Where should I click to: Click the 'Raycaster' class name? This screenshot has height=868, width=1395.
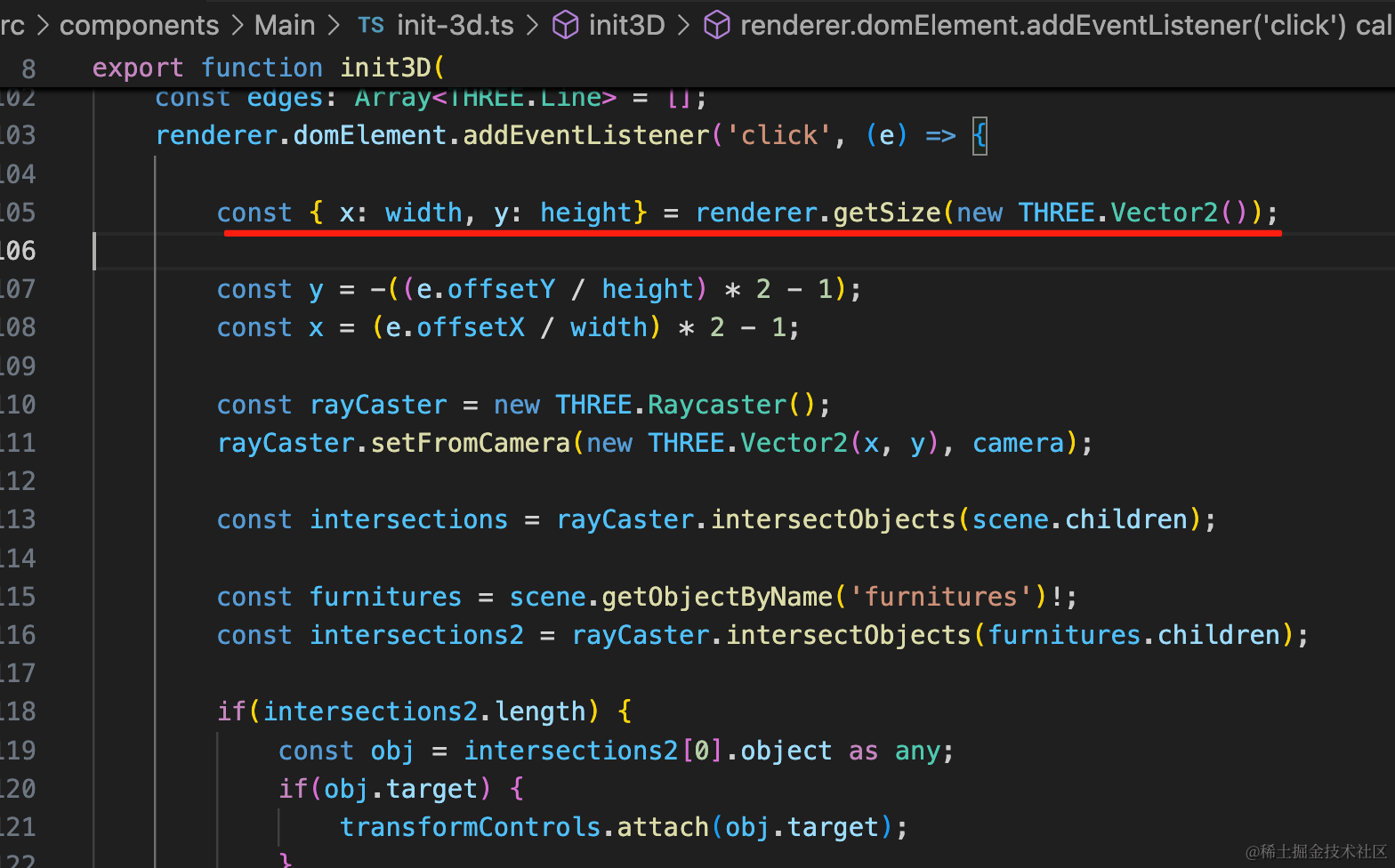click(717, 405)
